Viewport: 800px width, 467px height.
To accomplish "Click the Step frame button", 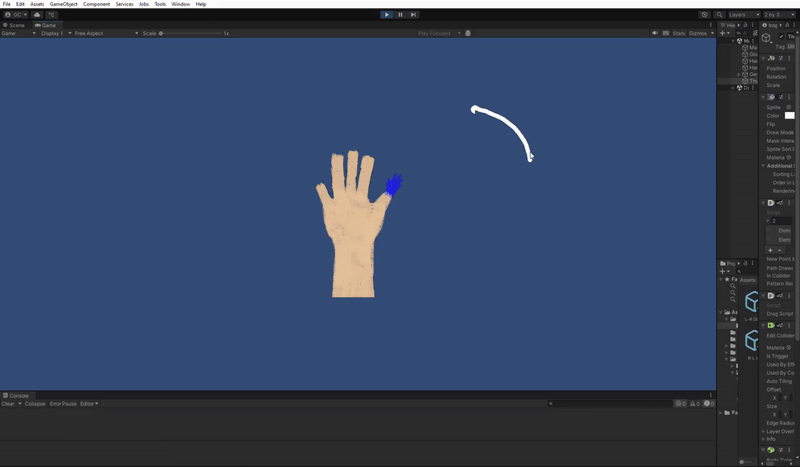I will [413, 15].
